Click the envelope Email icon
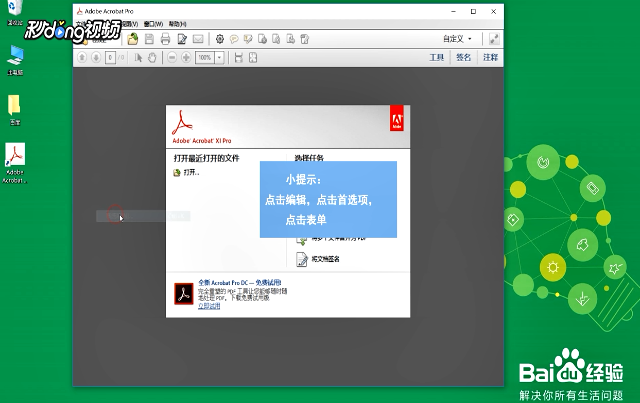Image resolution: width=640 pixels, height=403 pixels. coord(198,39)
